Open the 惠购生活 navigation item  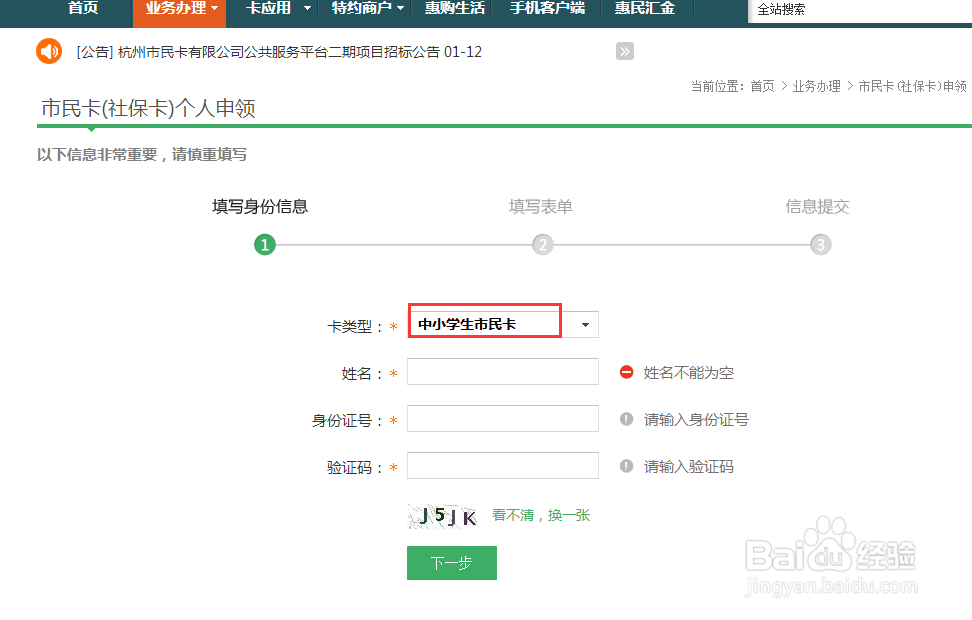click(454, 9)
